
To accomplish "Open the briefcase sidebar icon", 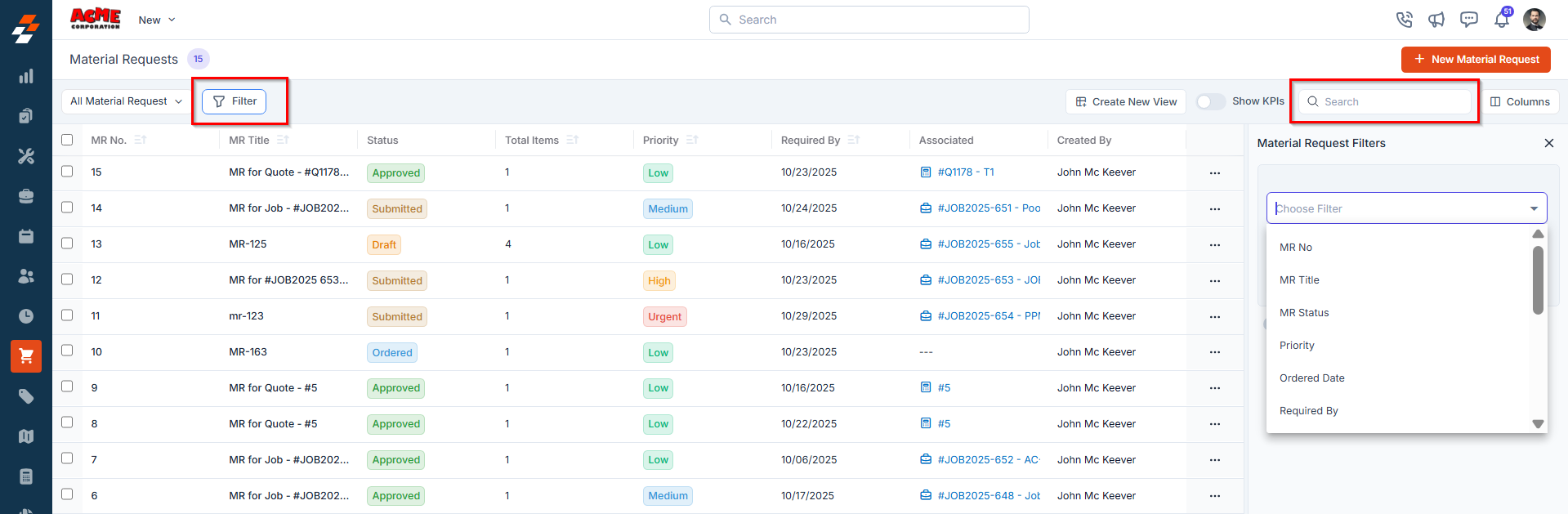I will (26, 196).
